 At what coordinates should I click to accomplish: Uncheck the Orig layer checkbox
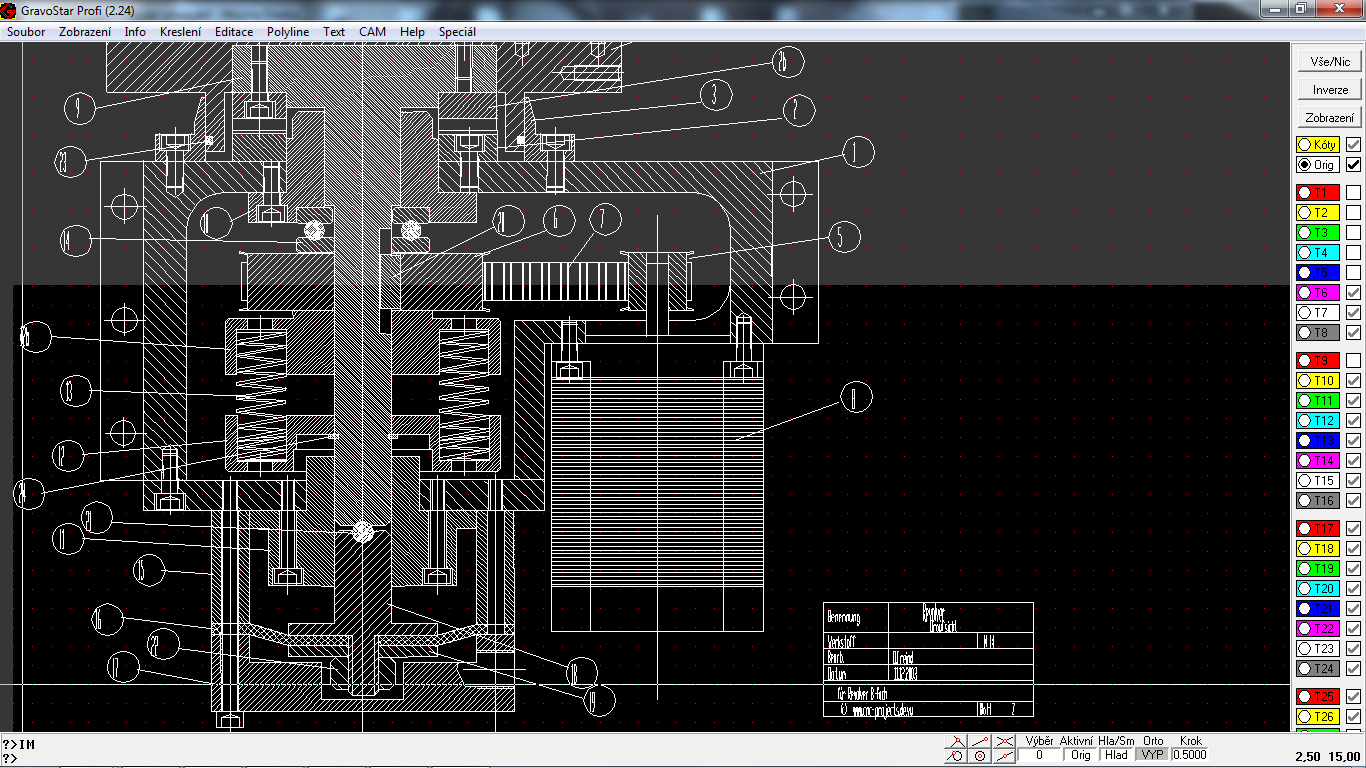1353,164
